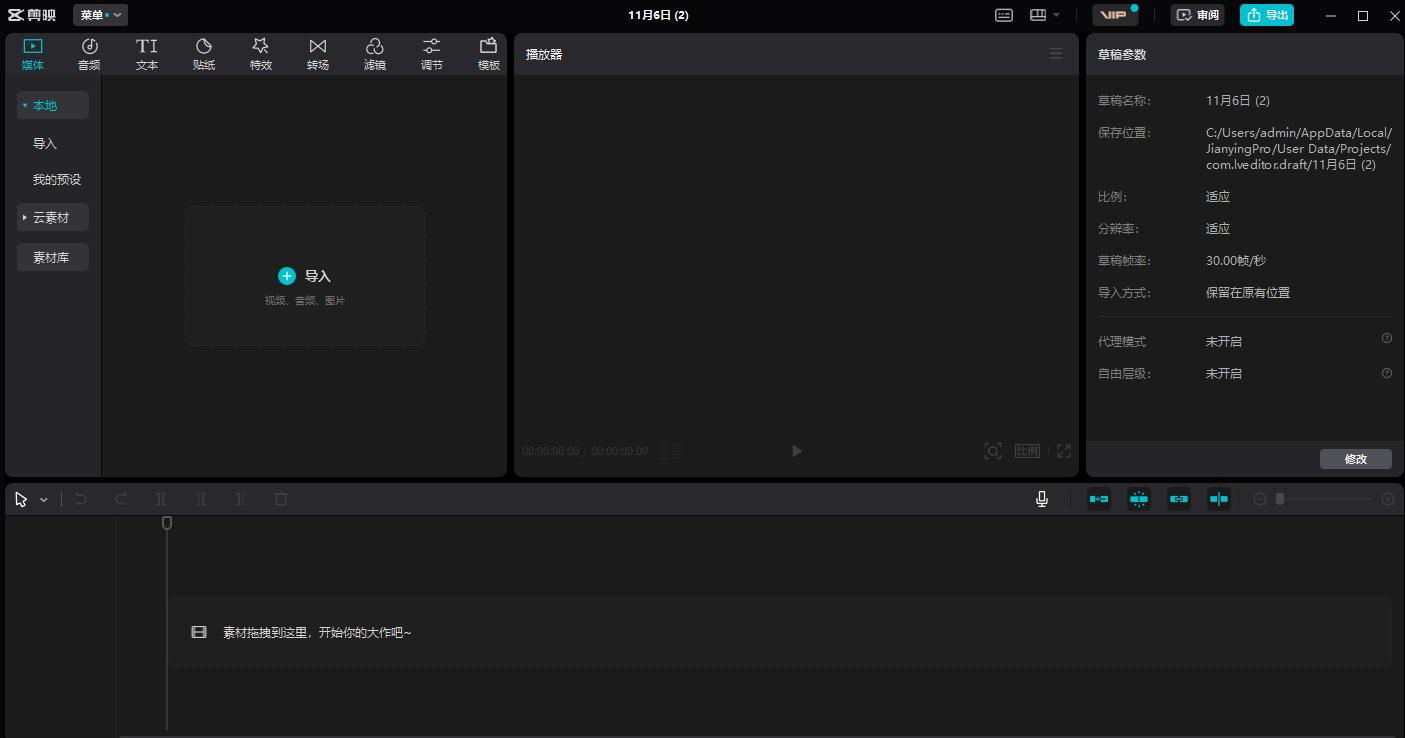Viewport: 1405px width, 738px height.
Task: Click the 修改 button in draft parameters
Action: (x=1355, y=459)
